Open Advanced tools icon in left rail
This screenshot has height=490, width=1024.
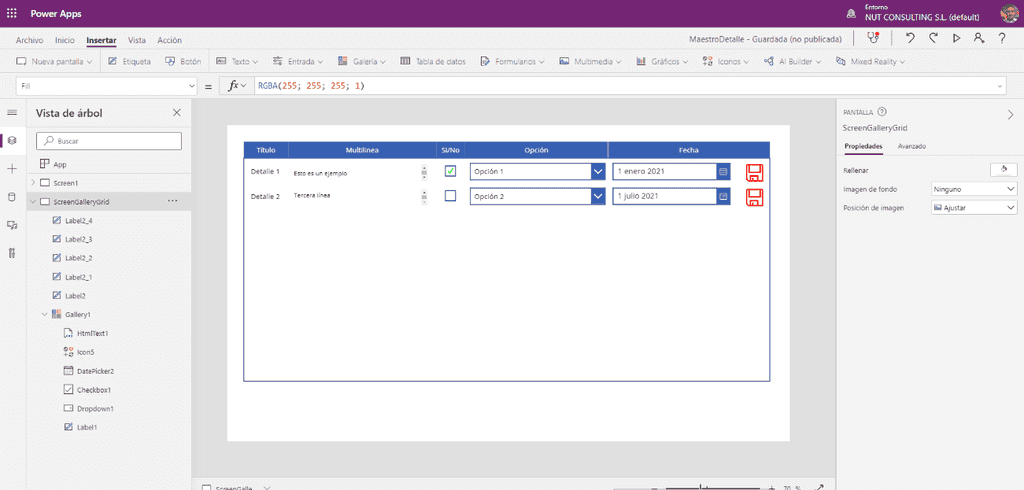[x=12, y=253]
